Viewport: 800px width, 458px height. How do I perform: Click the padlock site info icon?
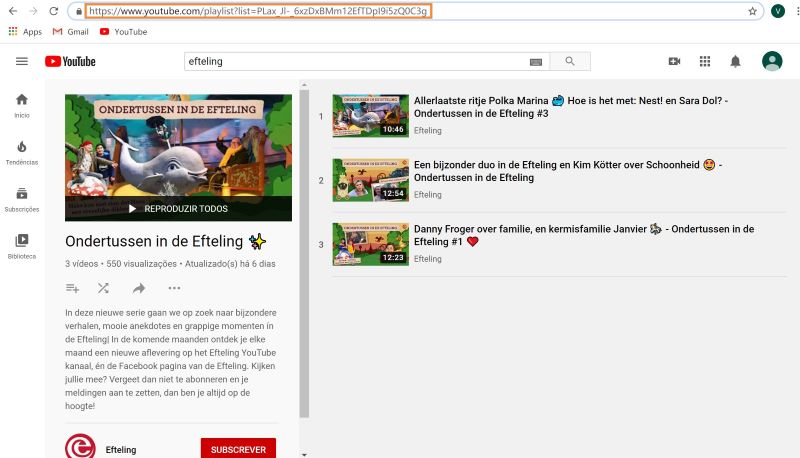(x=79, y=11)
